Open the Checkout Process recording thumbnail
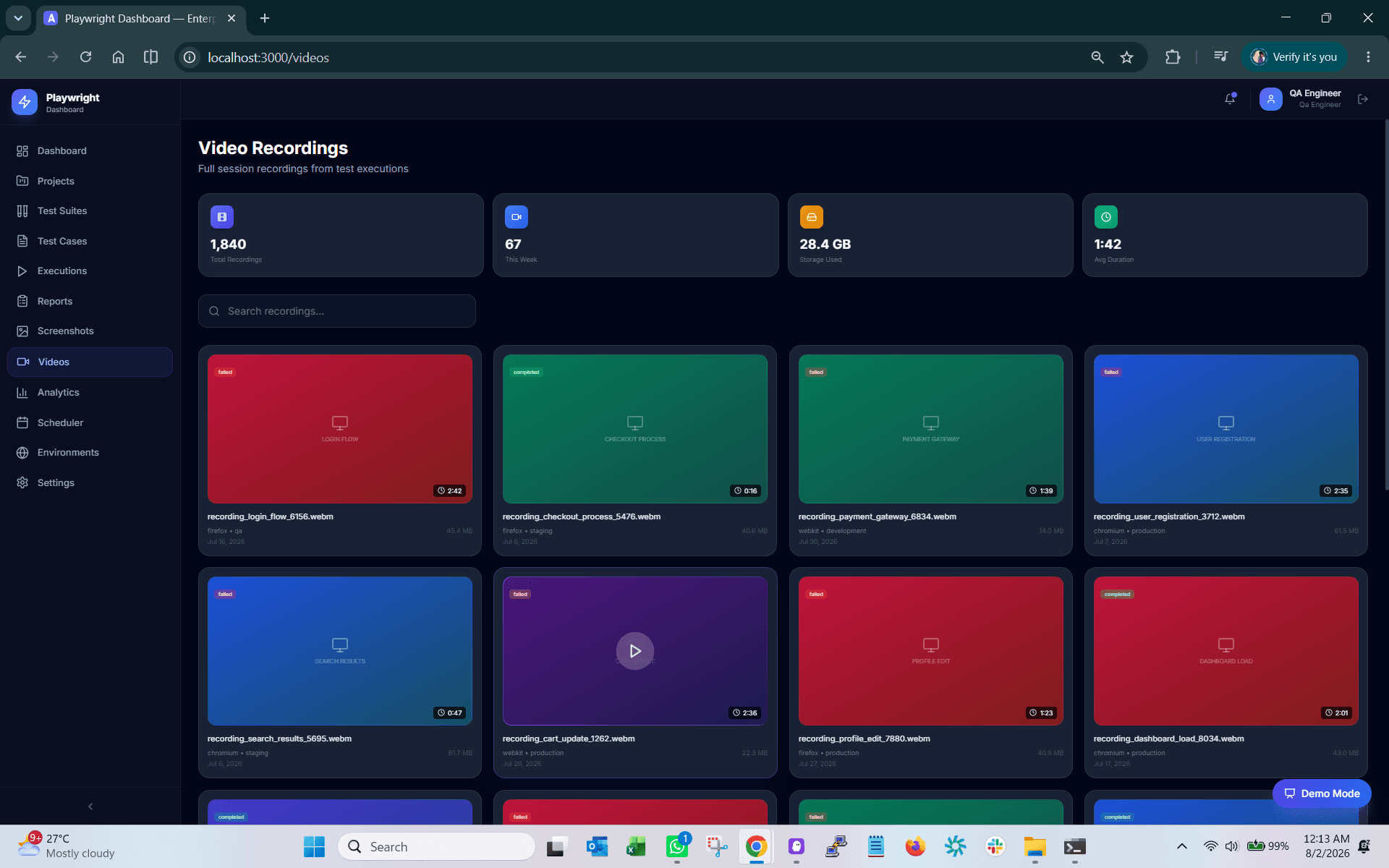The width and height of the screenshot is (1389, 868). [x=635, y=429]
